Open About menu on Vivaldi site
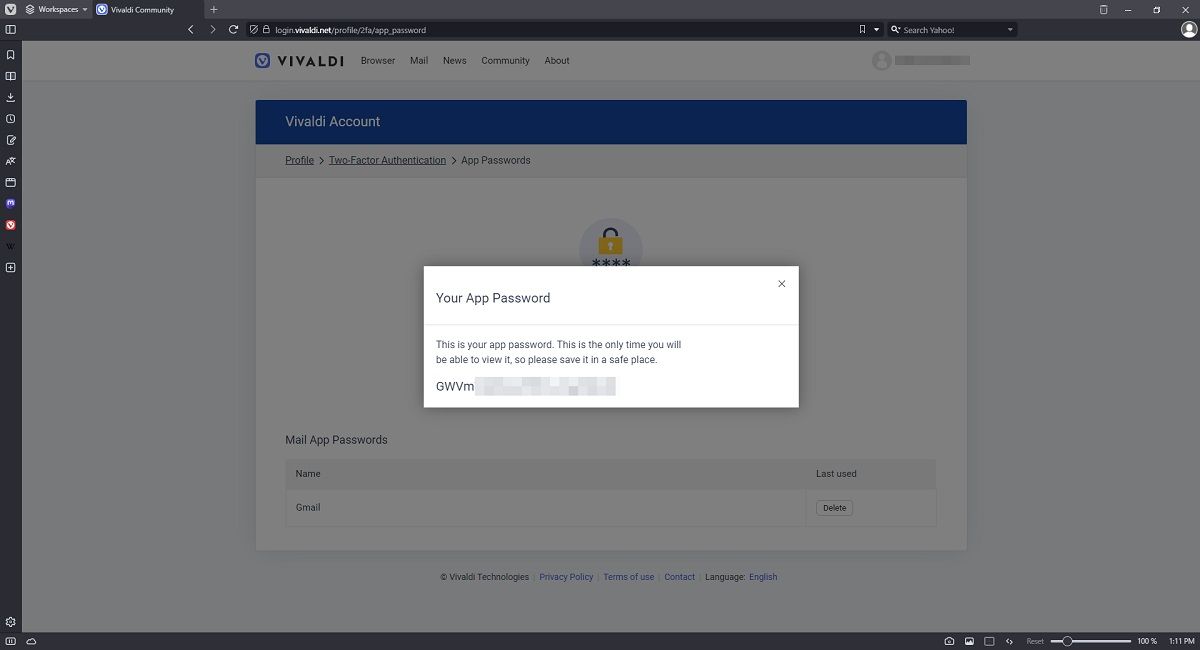The height and width of the screenshot is (650, 1200). pos(557,61)
